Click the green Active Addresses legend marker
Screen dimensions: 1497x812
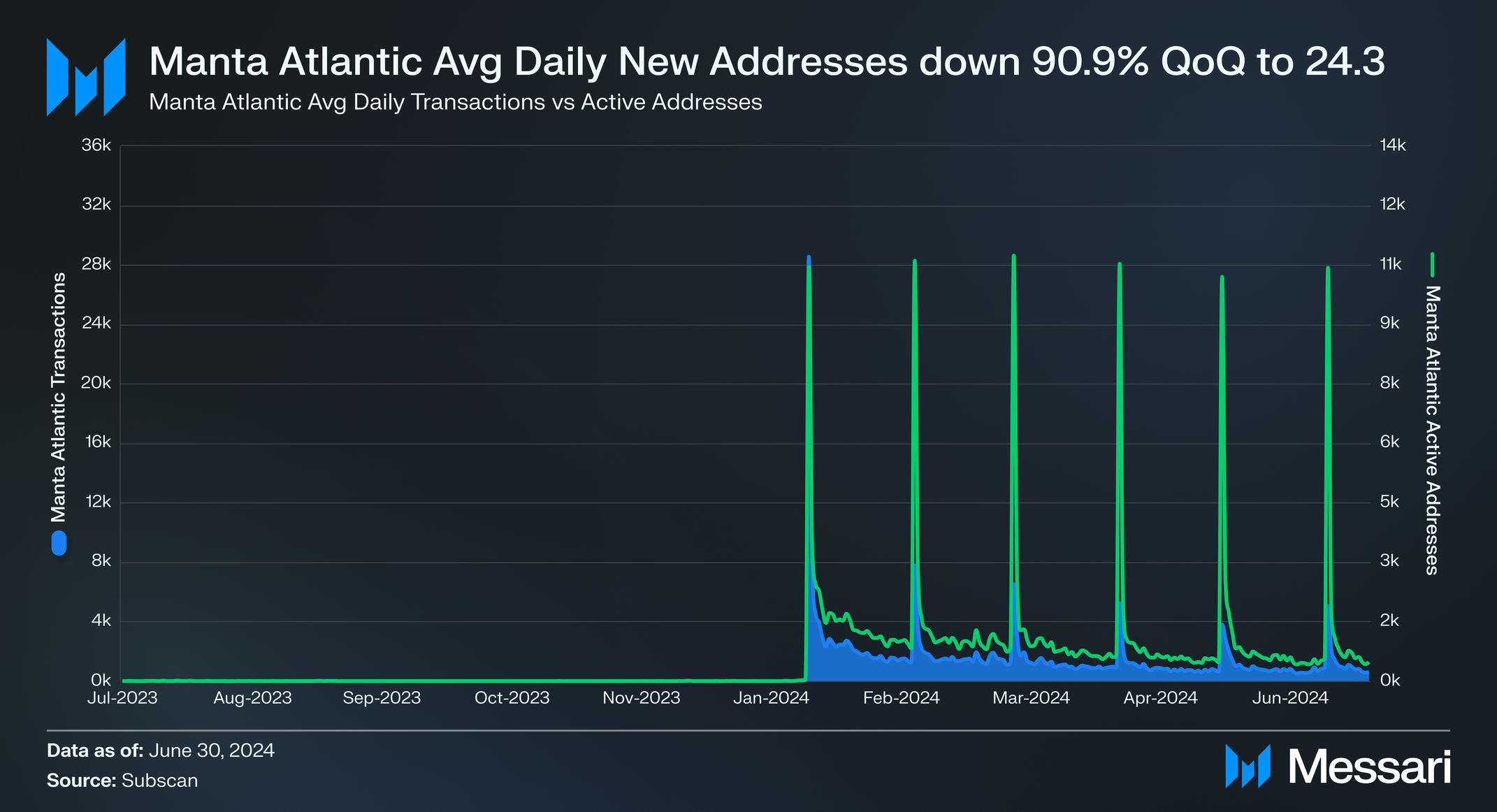1432,265
